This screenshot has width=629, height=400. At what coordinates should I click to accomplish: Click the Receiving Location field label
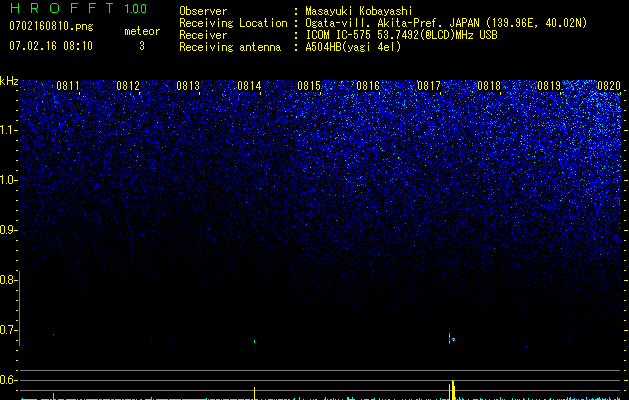(233, 23)
